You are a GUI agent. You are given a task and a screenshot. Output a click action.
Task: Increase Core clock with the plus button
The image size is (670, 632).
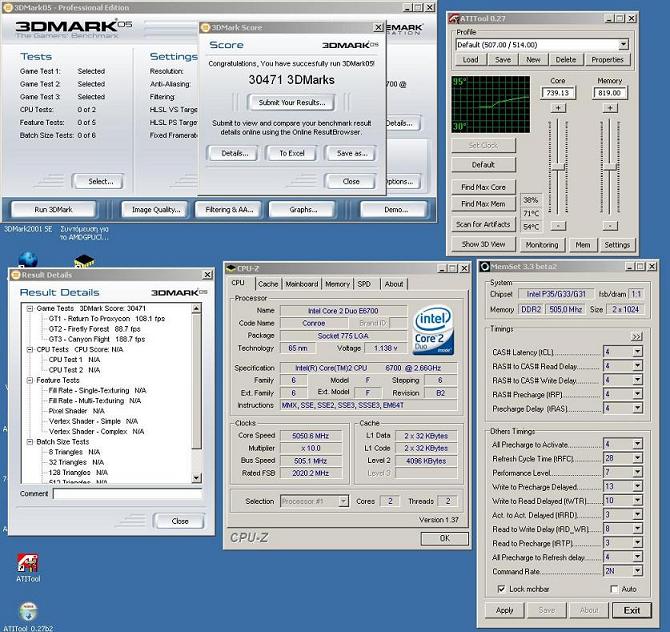point(558,108)
